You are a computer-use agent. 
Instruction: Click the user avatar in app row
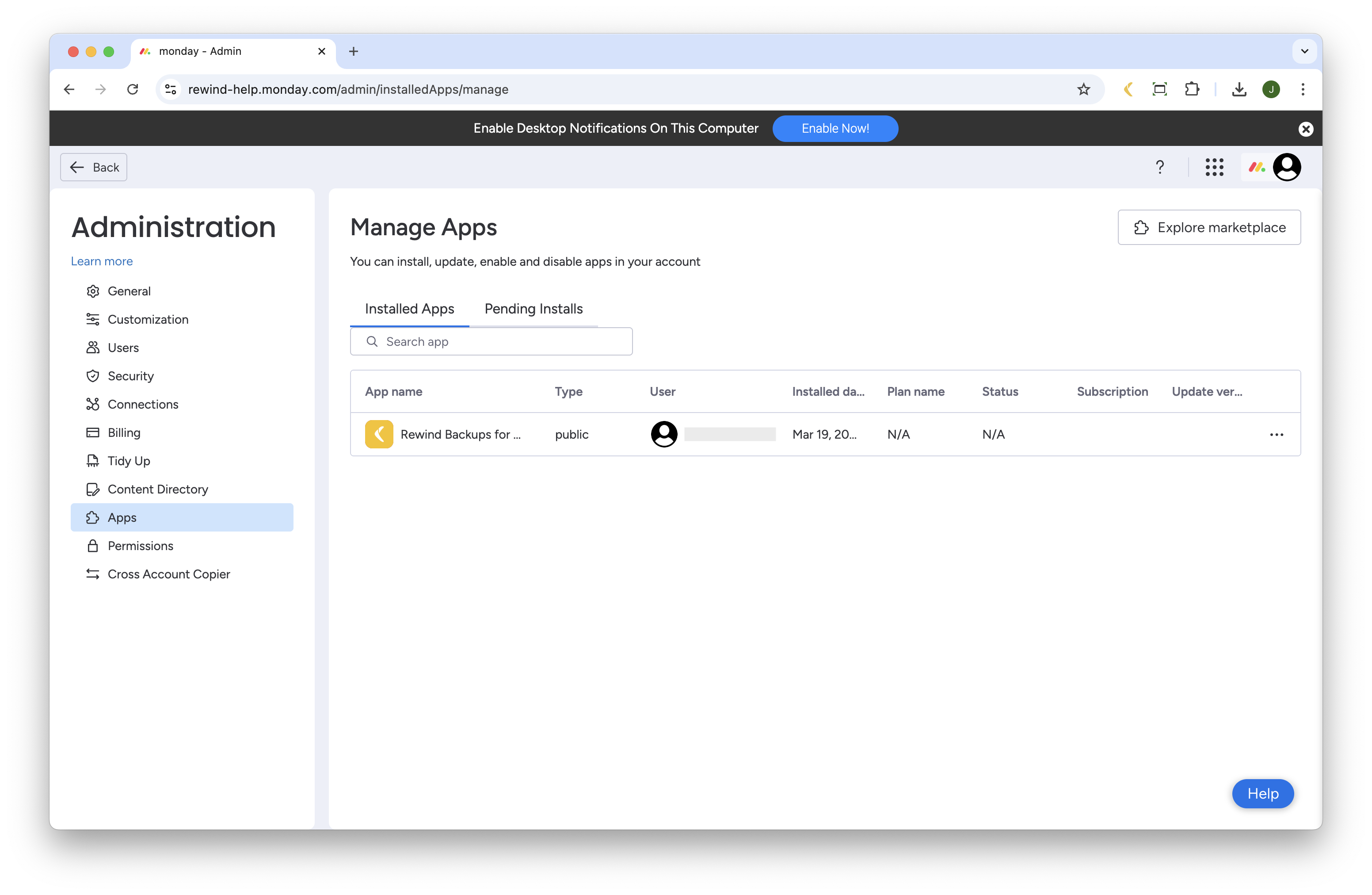(x=664, y=434)
